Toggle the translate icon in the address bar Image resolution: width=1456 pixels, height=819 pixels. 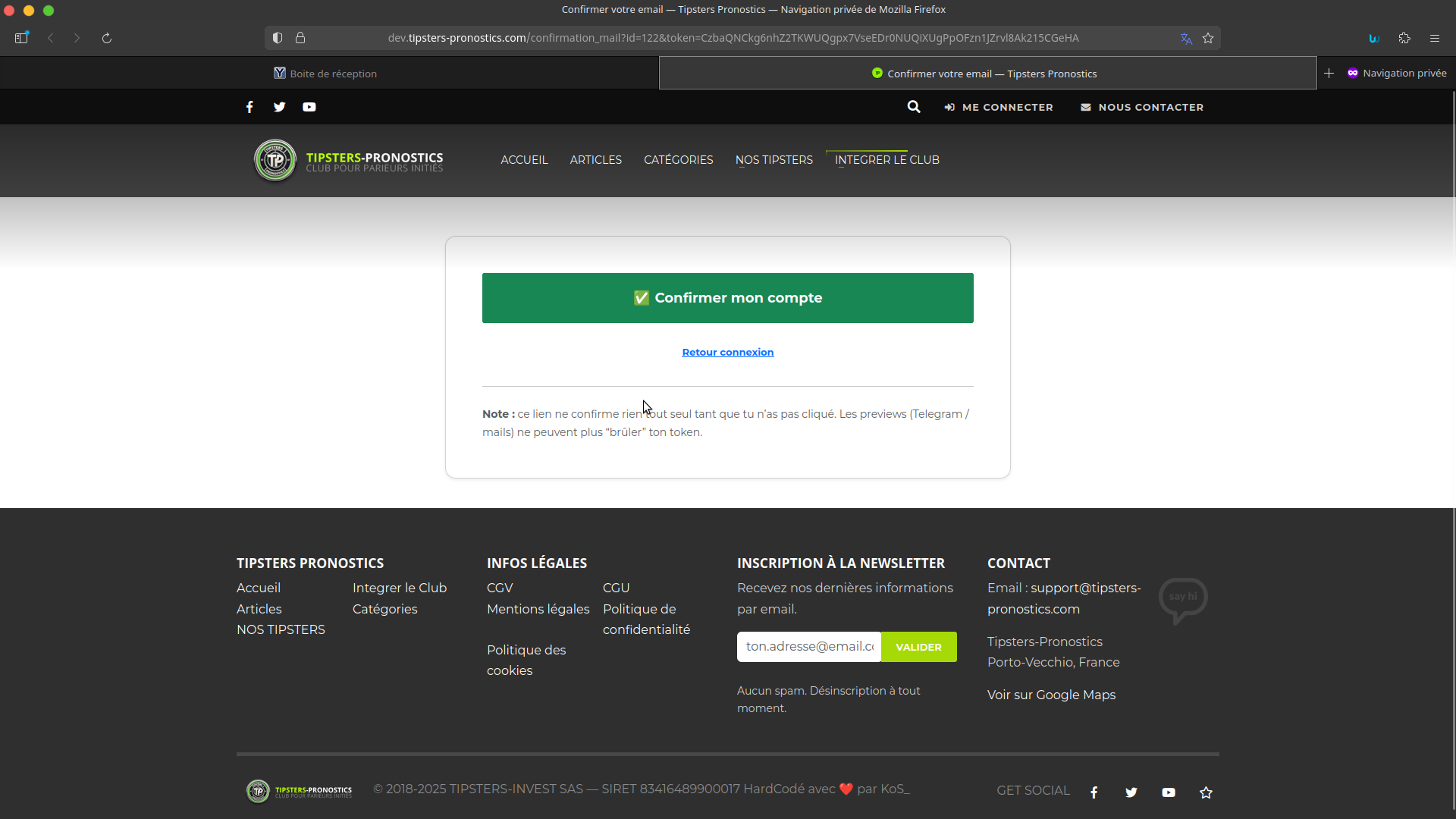click(x=1185, y=38)
